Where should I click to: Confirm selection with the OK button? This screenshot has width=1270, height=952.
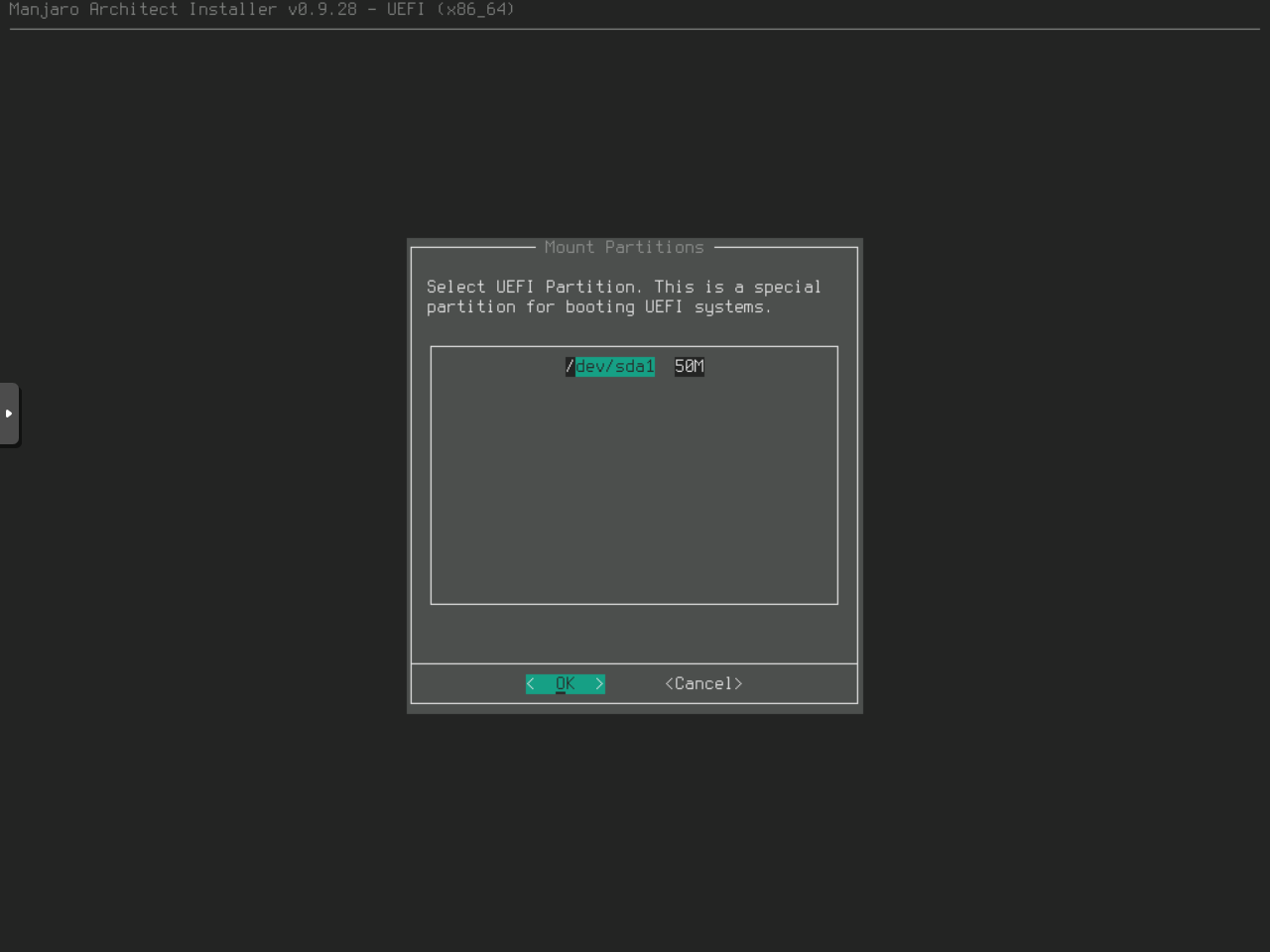[x=565, y=684]
